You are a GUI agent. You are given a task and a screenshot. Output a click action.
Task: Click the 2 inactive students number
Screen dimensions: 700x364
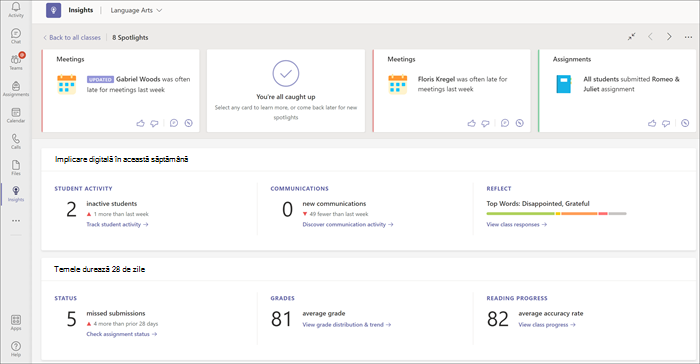pyautogui.click(x=71, y=209)
